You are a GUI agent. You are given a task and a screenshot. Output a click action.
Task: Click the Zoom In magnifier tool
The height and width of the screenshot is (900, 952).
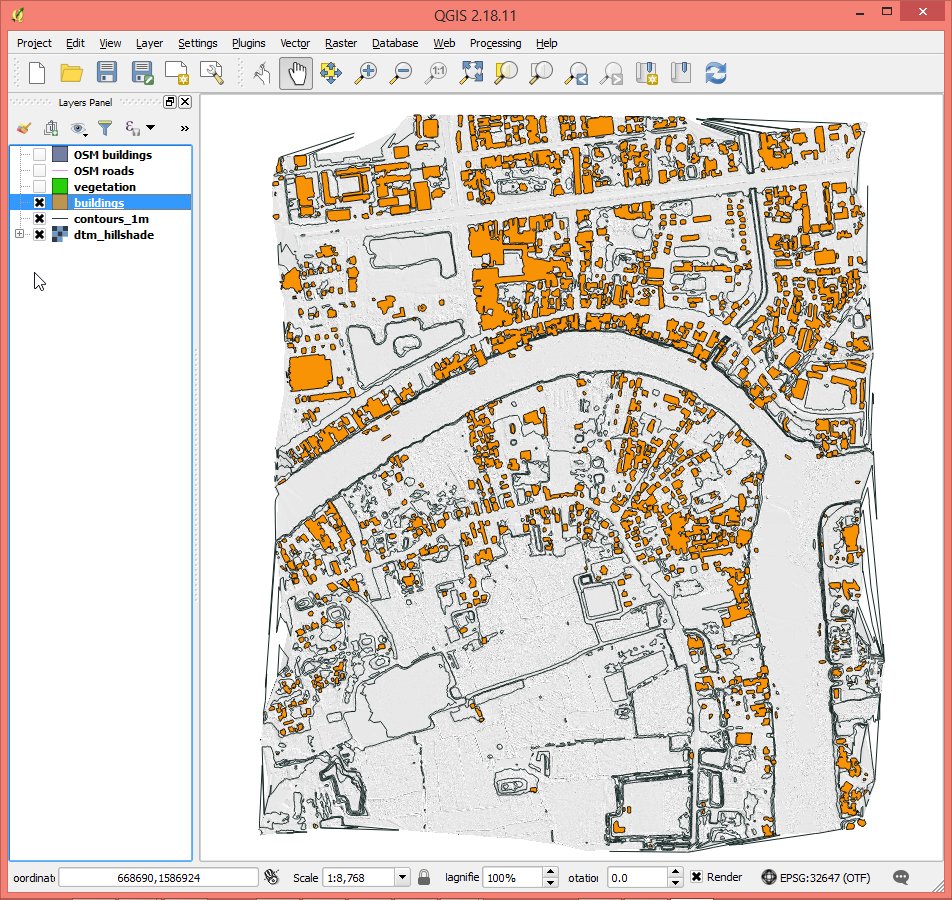tap(367, 73)
